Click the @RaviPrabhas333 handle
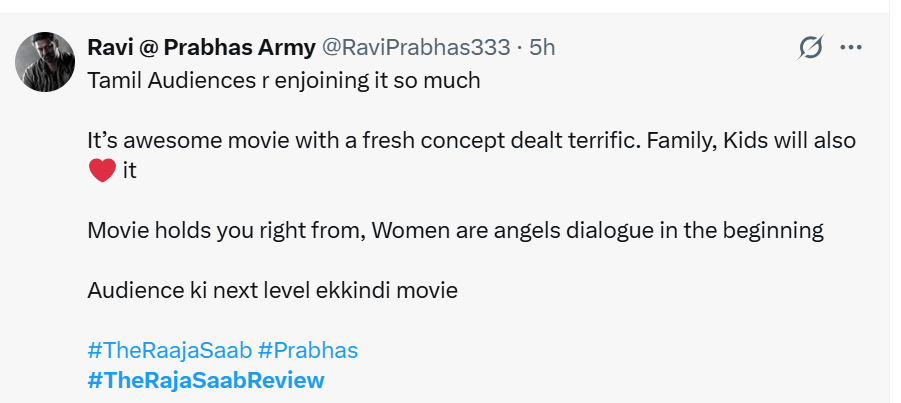This screenshot has height=403, width=901. (414, 47)
